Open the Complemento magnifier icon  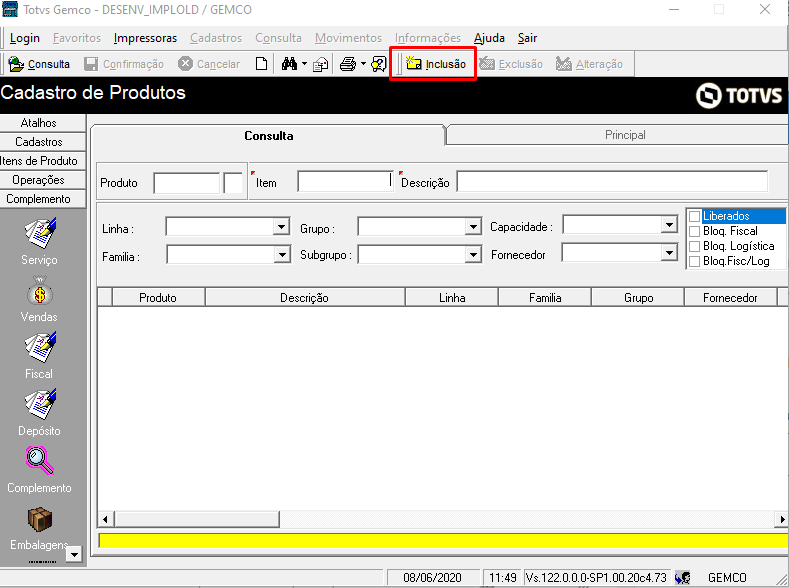pos(39,460)
